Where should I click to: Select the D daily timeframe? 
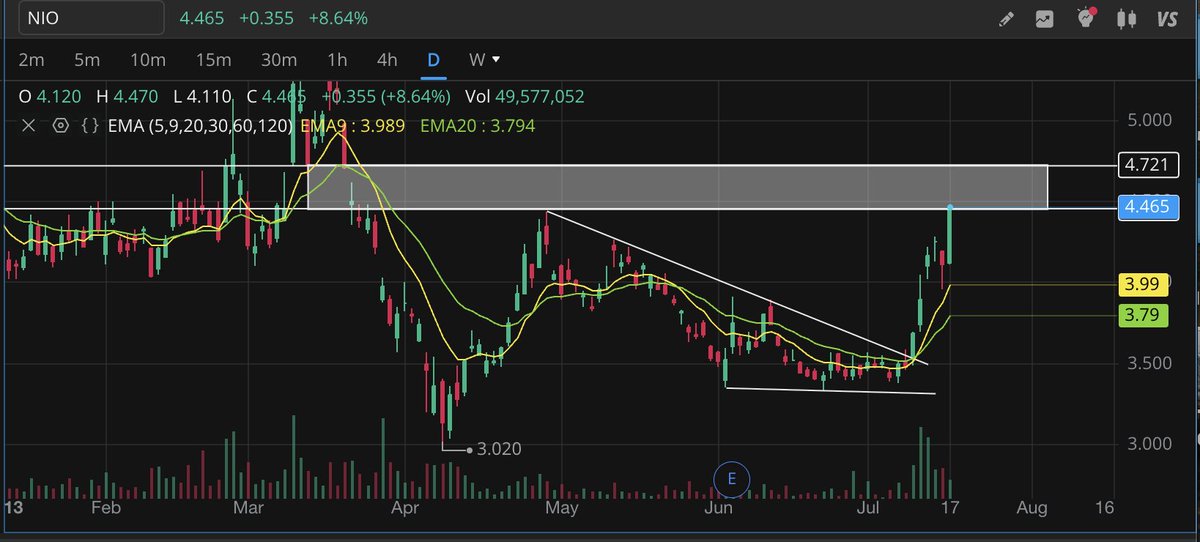click(x=433, y=60)
